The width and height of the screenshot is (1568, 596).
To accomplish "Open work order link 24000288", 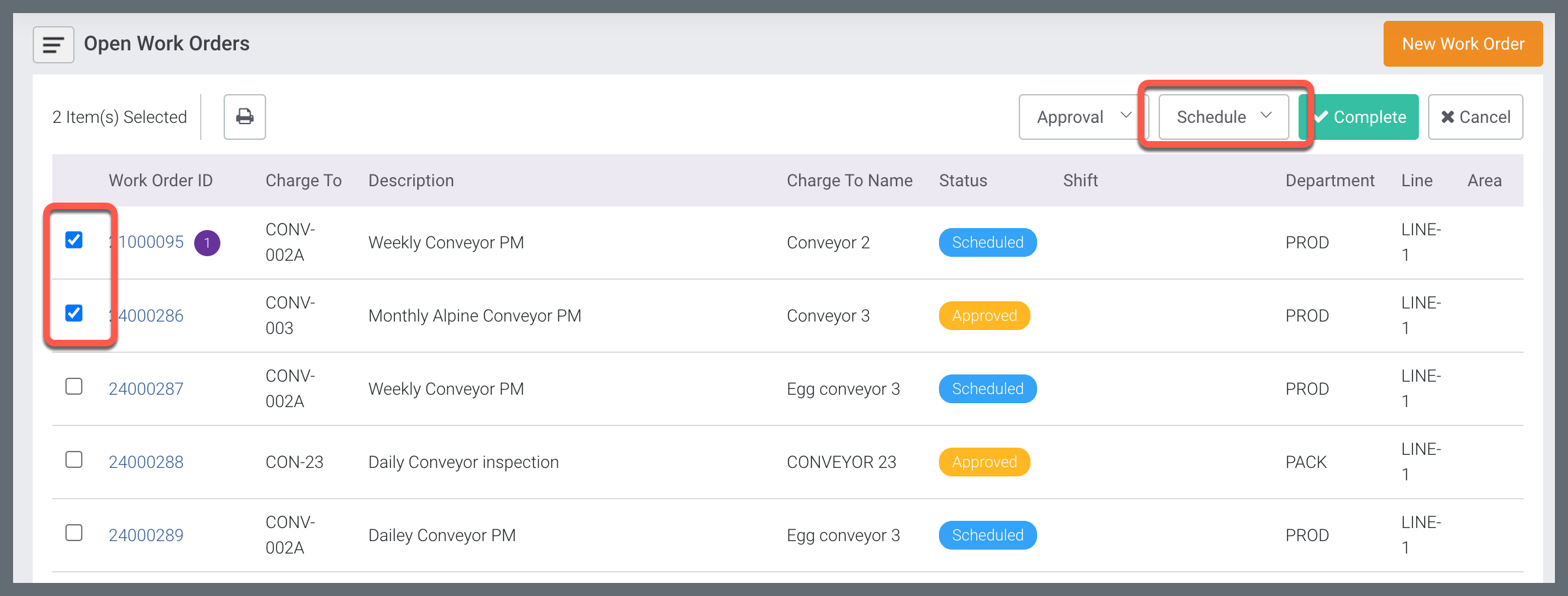I will (x=146, y=462).
